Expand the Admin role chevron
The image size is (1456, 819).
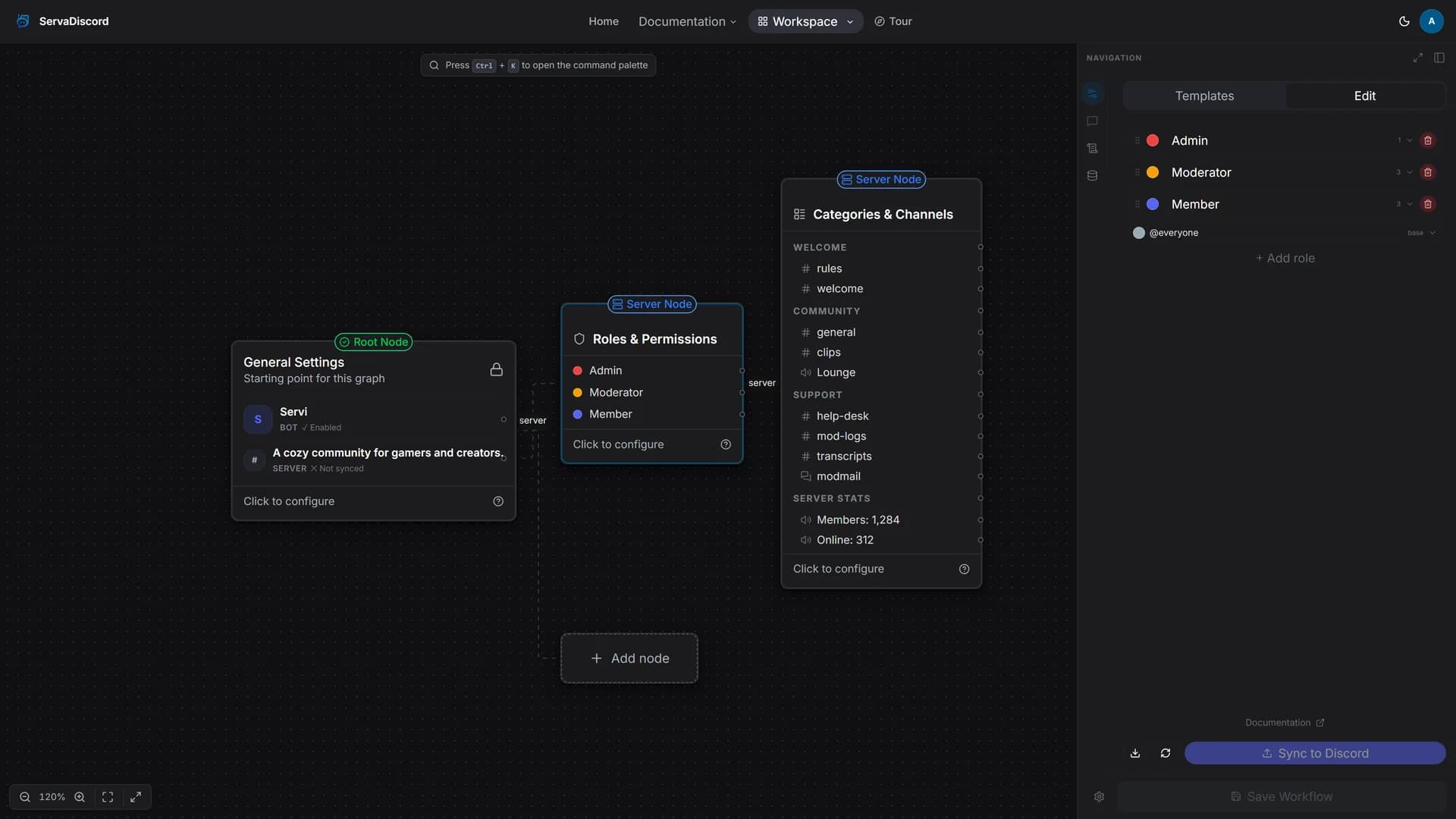coord(1409,140)
